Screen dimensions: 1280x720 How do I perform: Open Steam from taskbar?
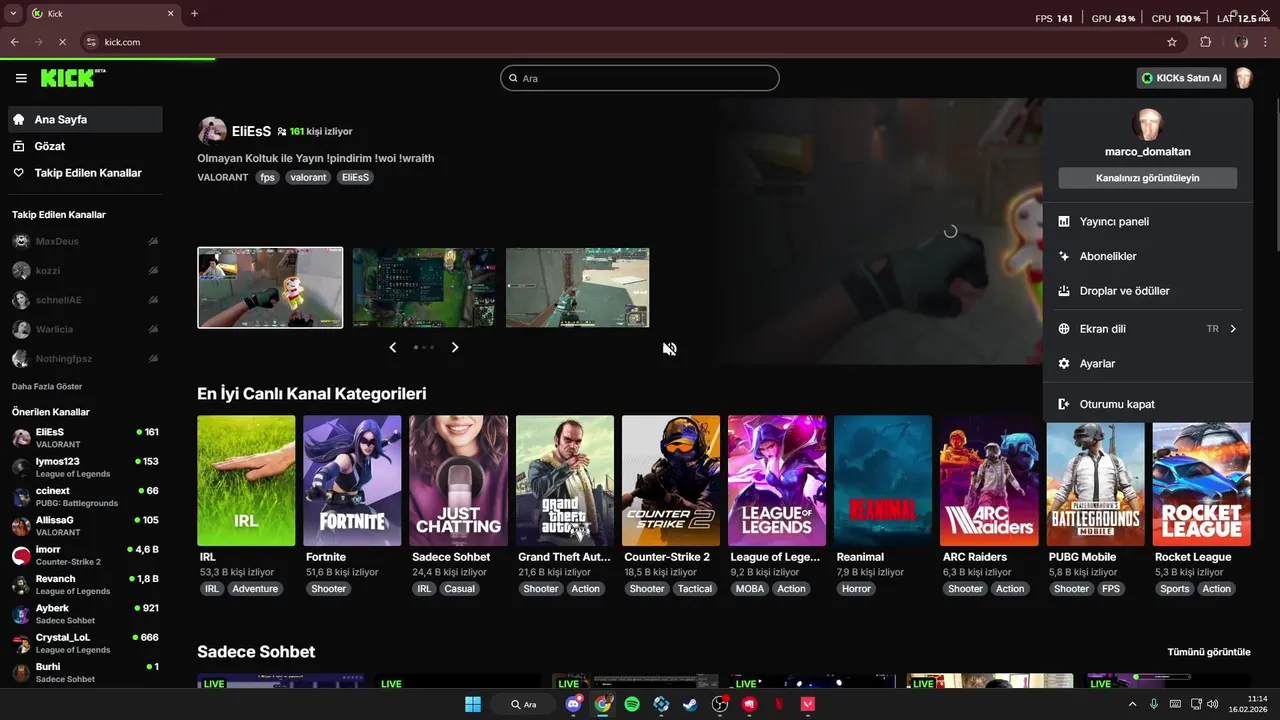click(690, 704)
